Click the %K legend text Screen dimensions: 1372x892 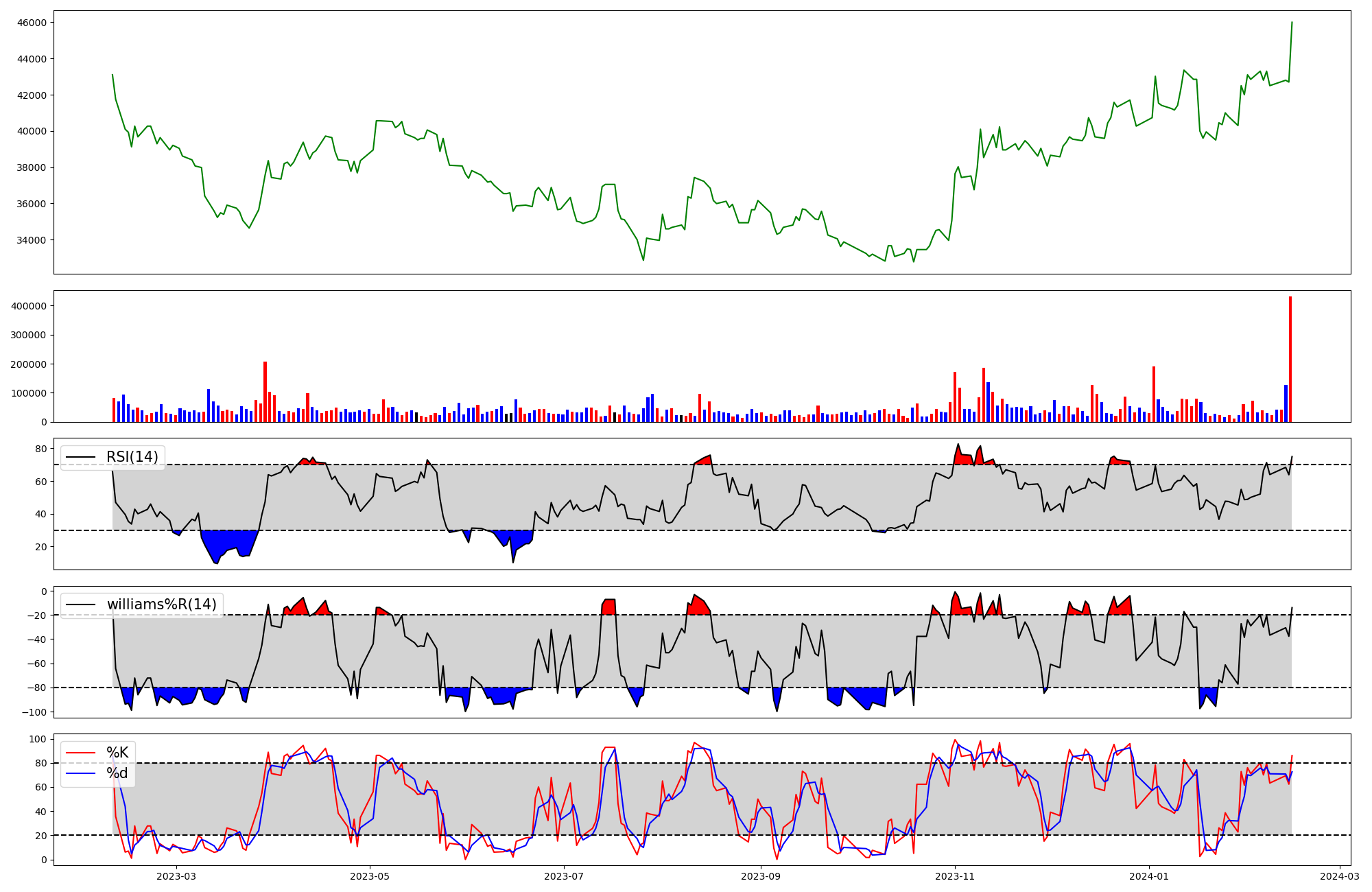click(x=117, y=753)
